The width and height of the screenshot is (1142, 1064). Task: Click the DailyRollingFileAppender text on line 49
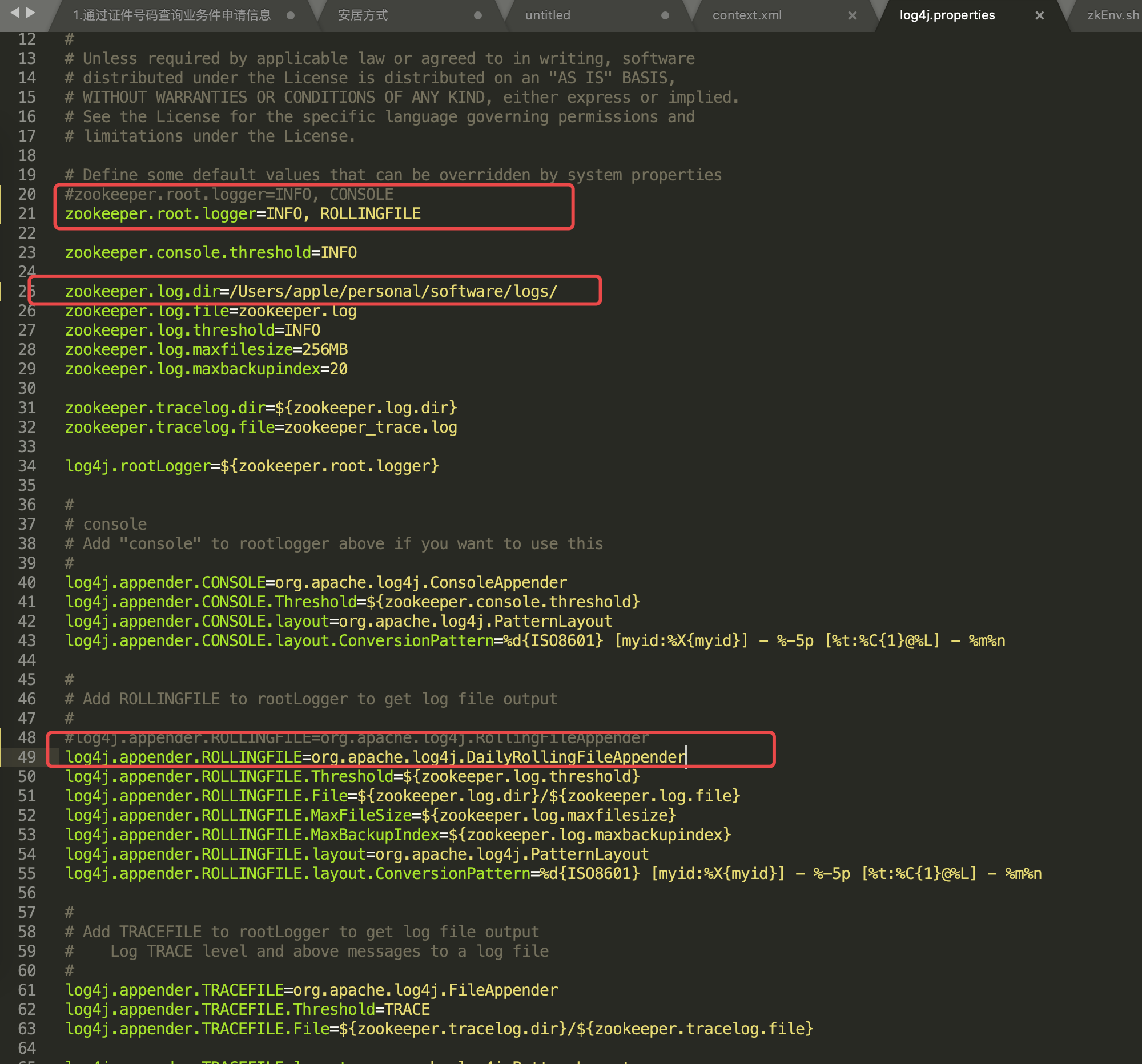[576, 757]
